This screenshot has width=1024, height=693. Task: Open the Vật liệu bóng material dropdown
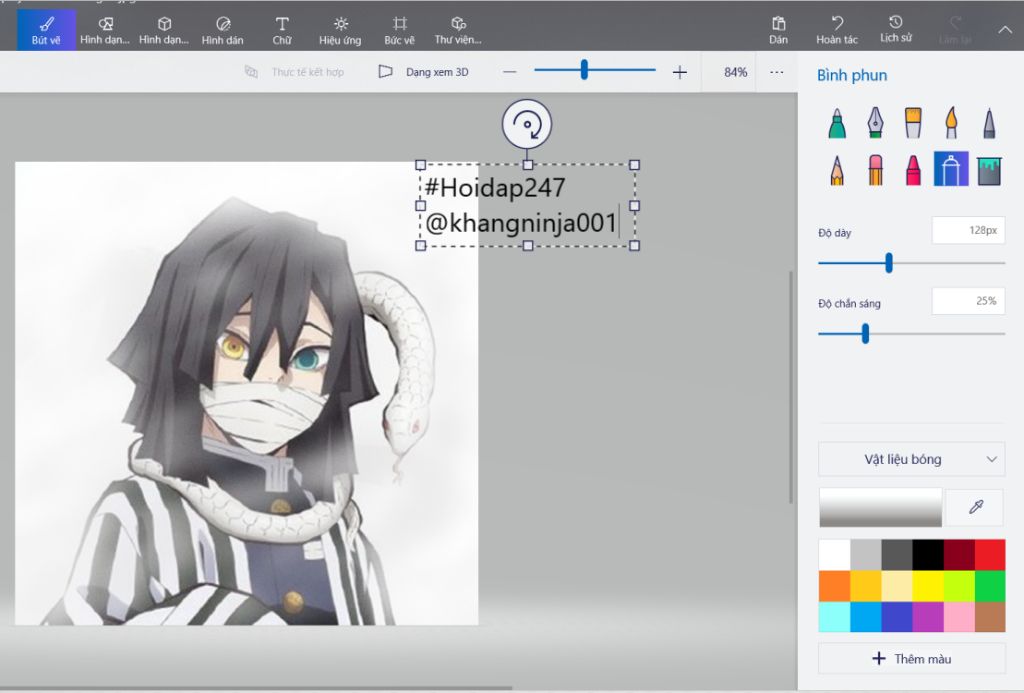[x=911, y=459]
